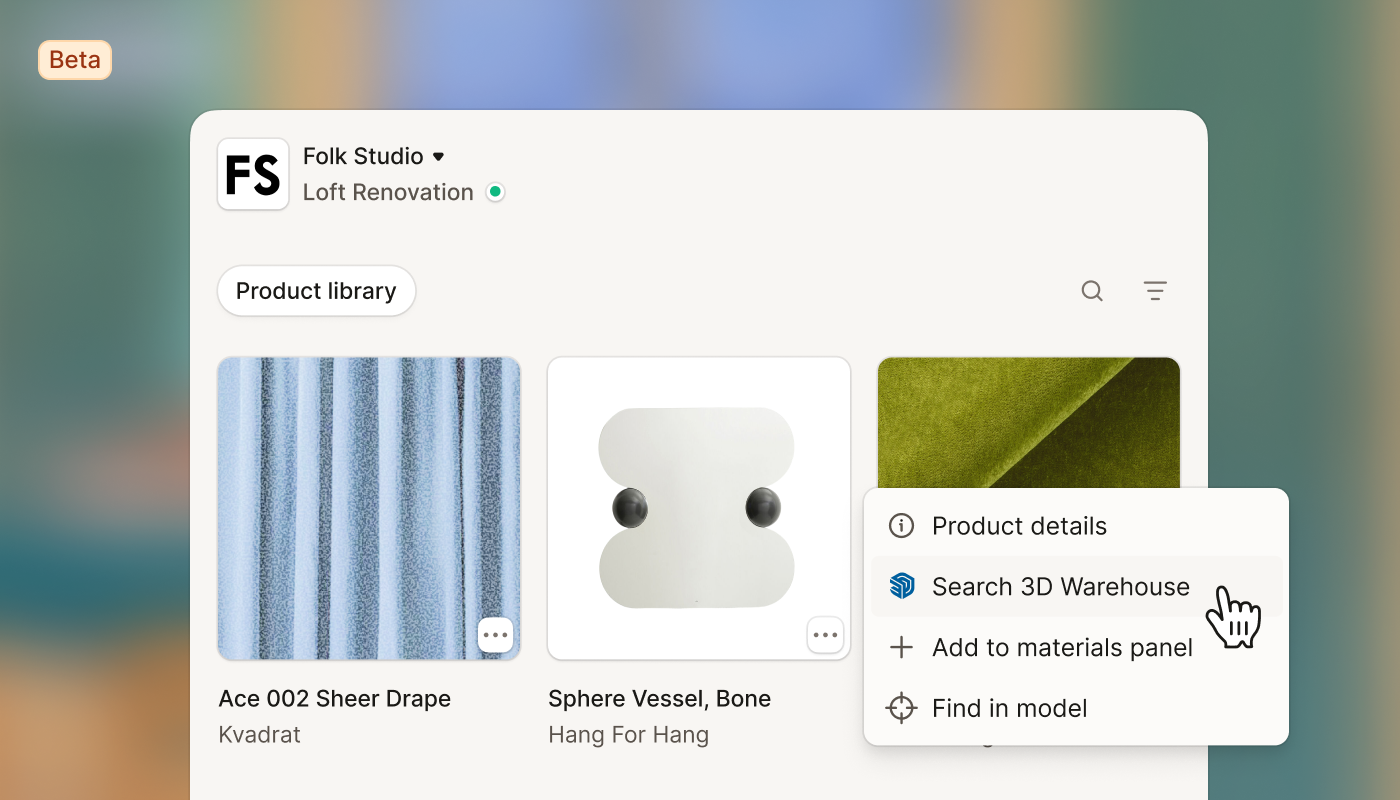Click the FS Folk Studio logo
Screen dimensions: 1400x800
[253, 174]
